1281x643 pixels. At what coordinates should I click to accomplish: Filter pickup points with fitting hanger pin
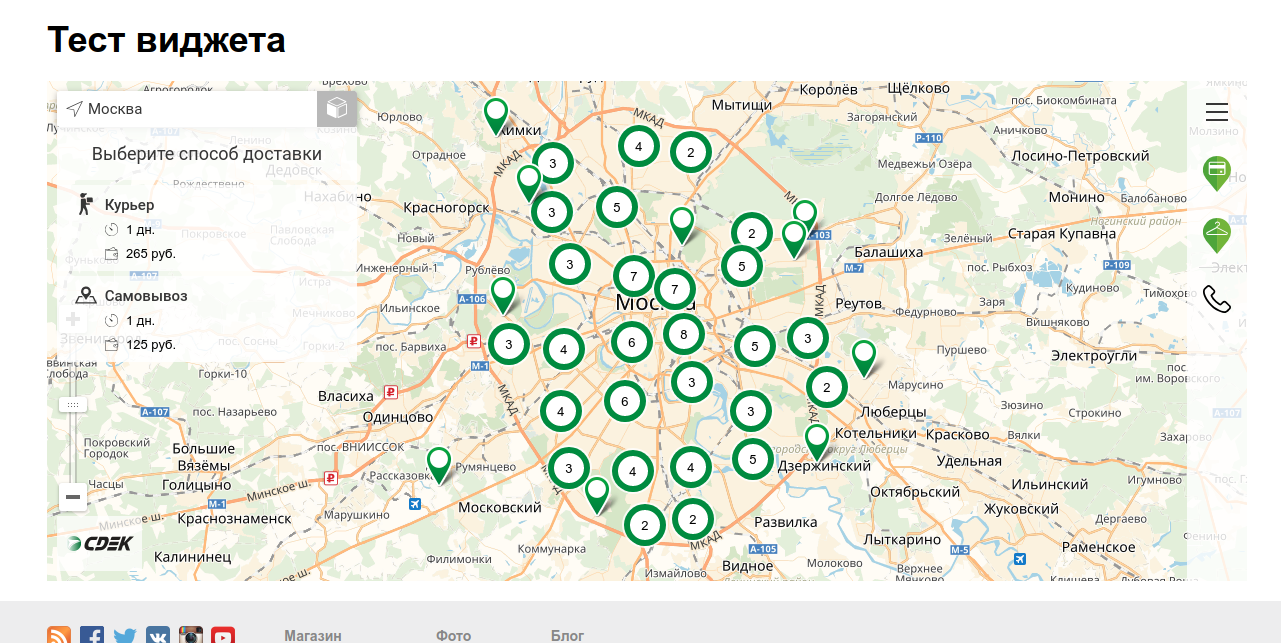coord(1217,236)
